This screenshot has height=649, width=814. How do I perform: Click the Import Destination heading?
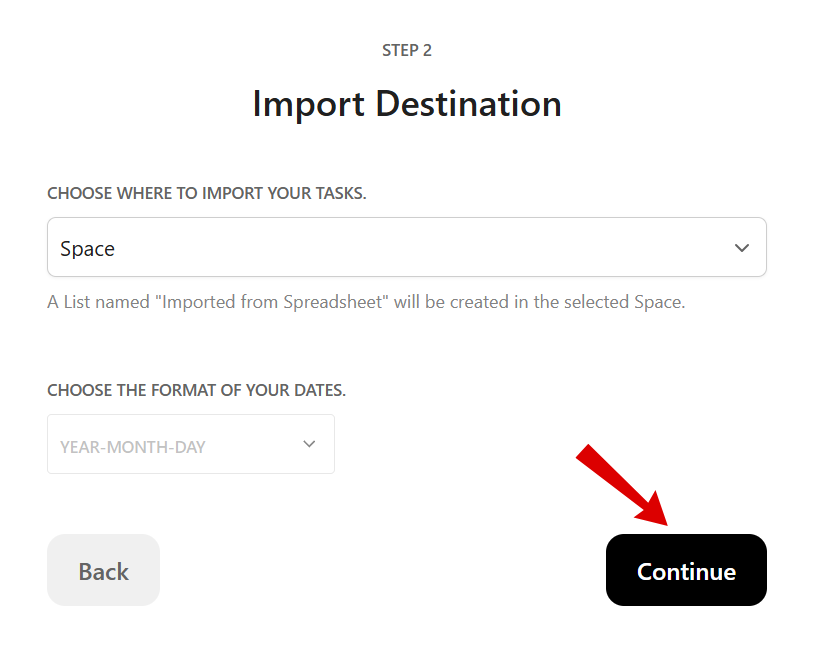[x=407, y=103]
